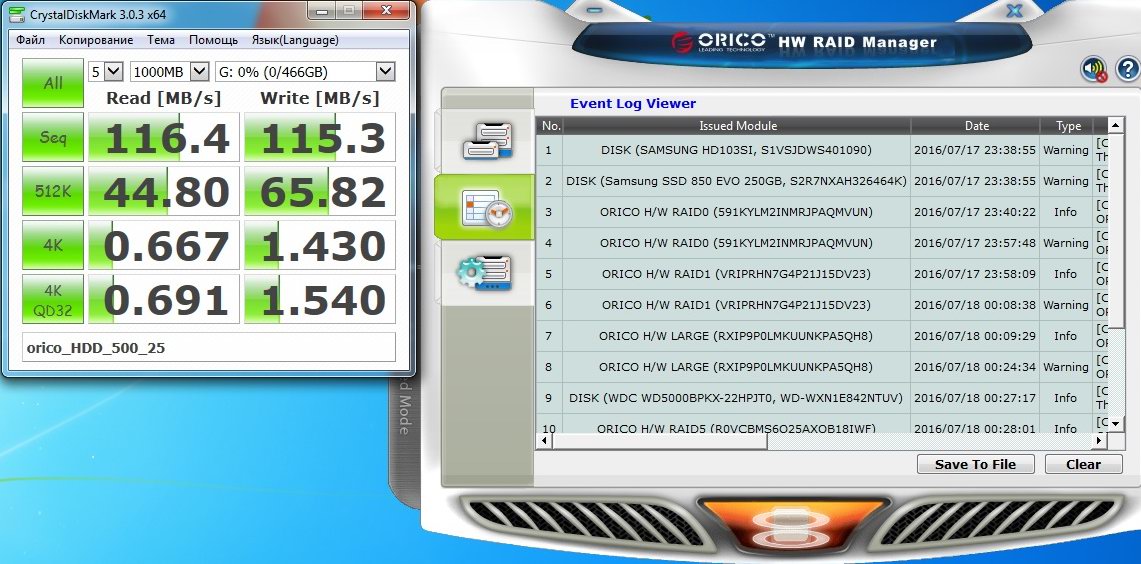Open the Язык(Language) menu
The image size is (1141, 564).
point(295,40)
